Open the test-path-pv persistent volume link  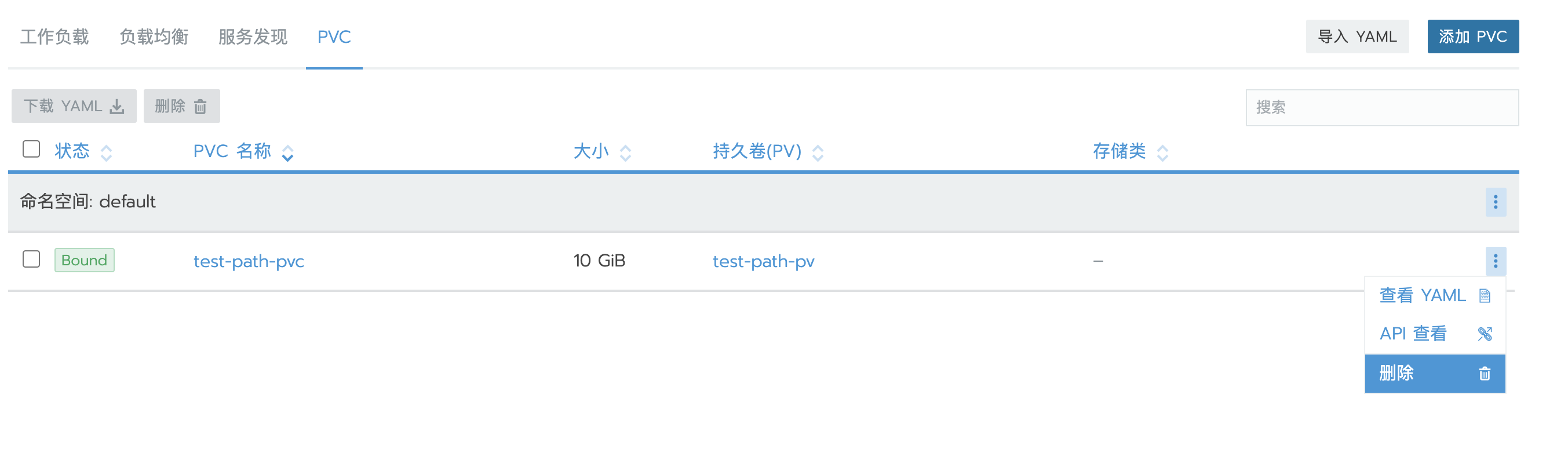763,261
